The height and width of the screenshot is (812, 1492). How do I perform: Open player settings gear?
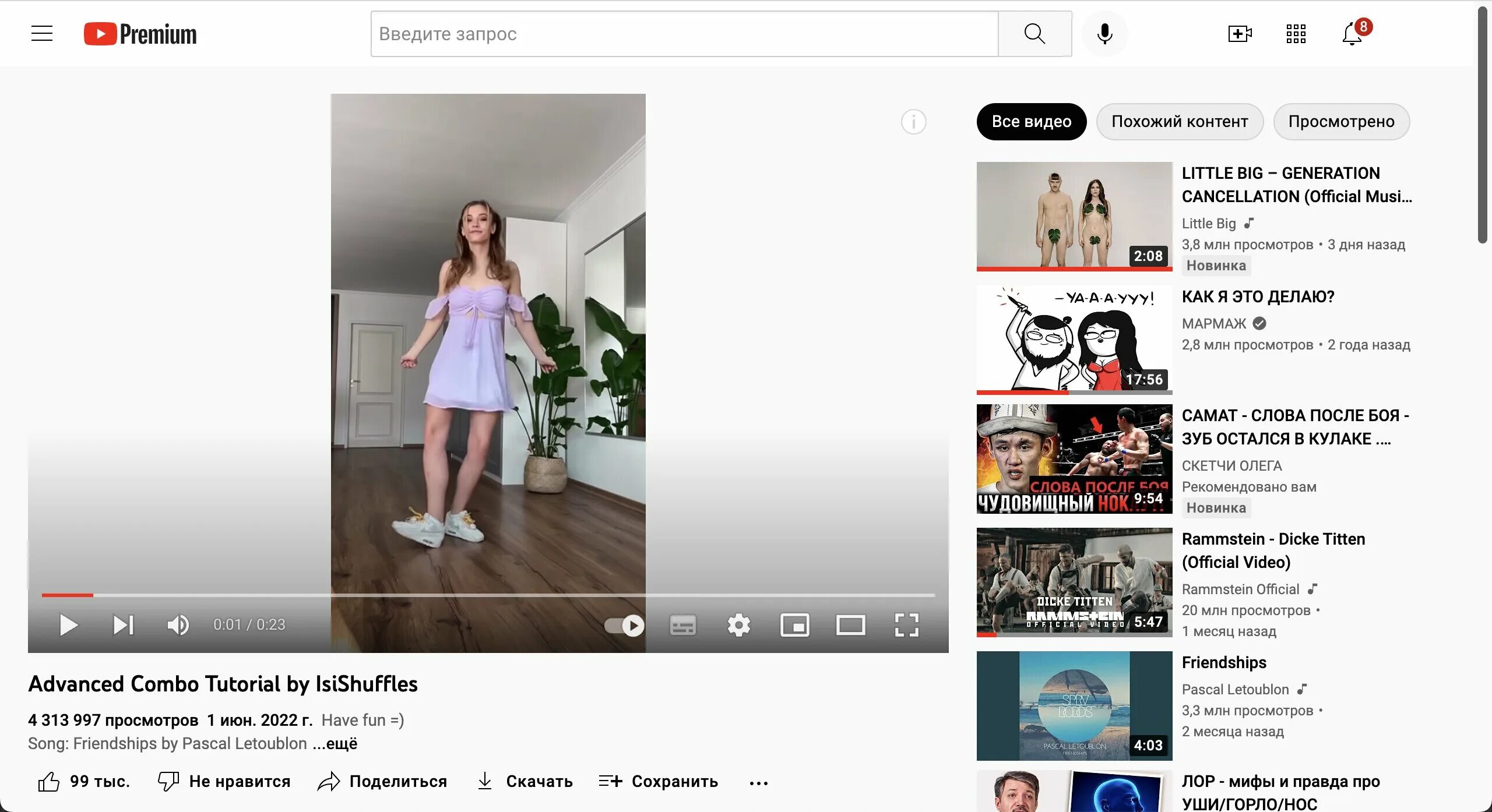738,626
